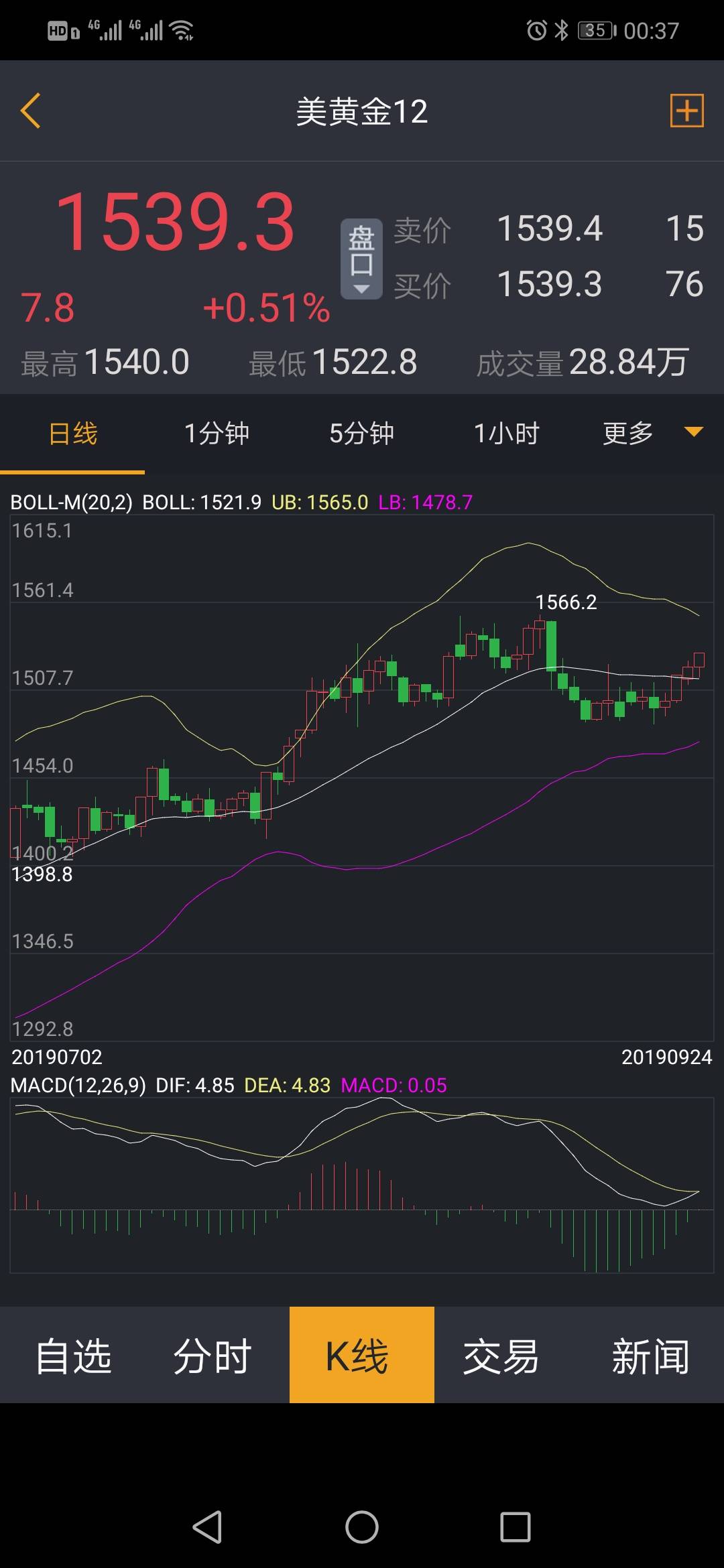The width and height of the screenshot is (724, 1568).
Task: Tap the 7.8 price change value
Action: [48, 308]
